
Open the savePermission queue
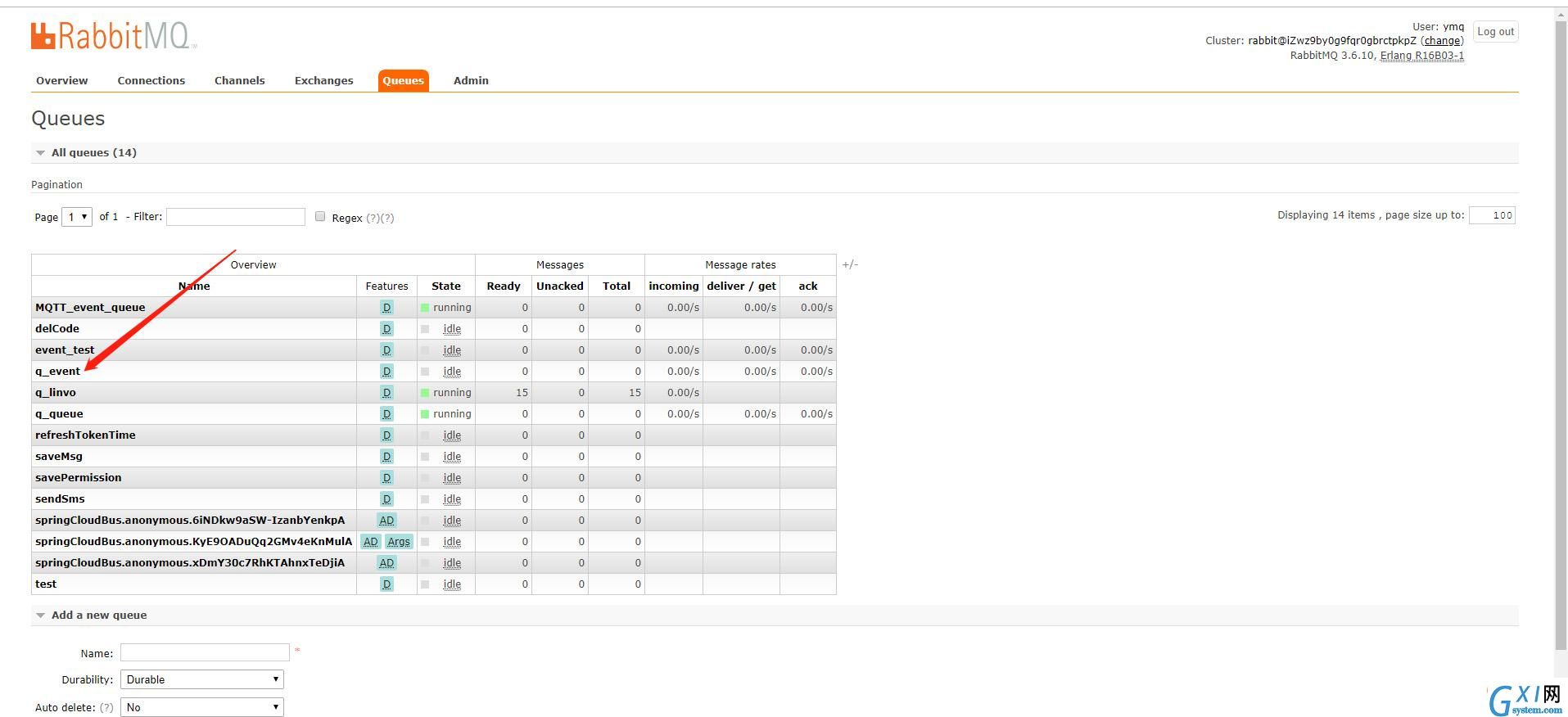coord(79,477)
